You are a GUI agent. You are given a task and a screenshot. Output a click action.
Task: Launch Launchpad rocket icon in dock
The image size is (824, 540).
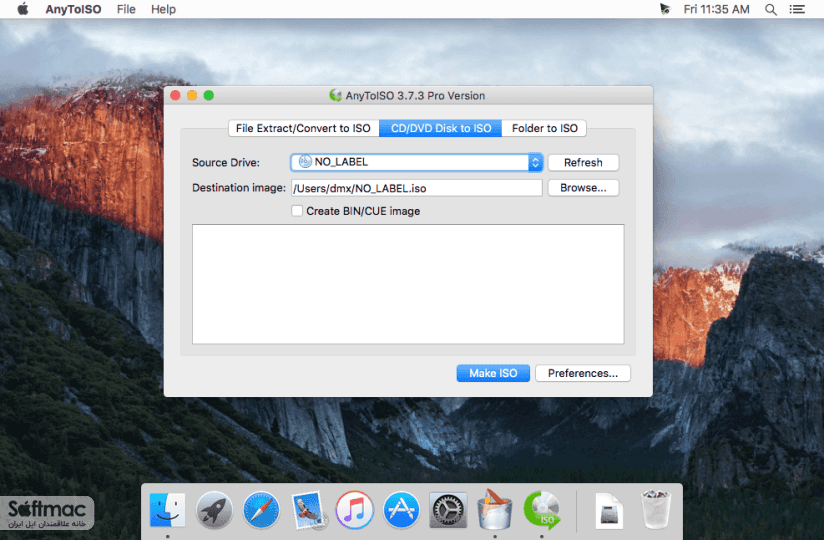tap(214, 510)
